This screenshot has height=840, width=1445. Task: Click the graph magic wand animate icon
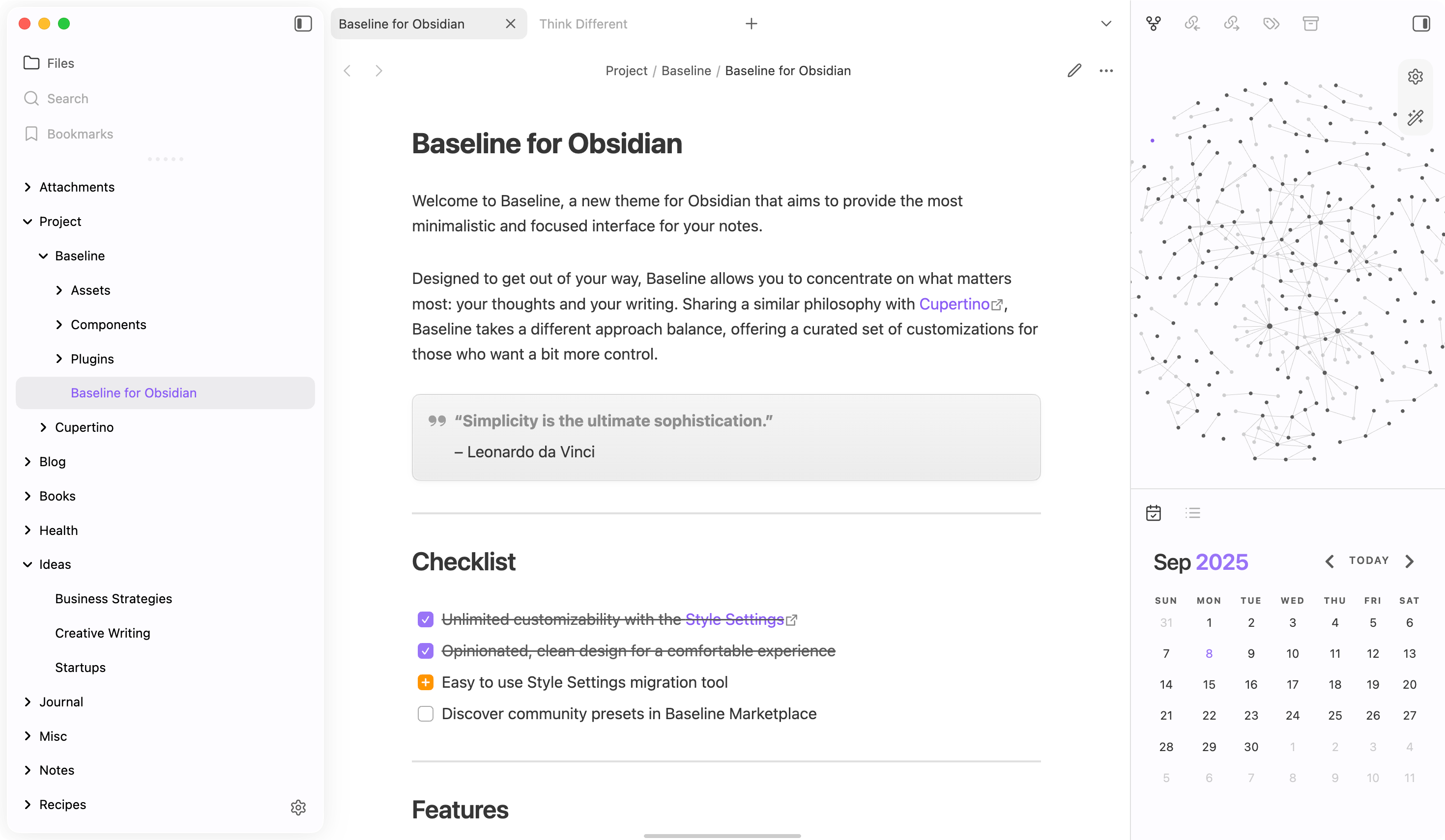[1415, 117]
